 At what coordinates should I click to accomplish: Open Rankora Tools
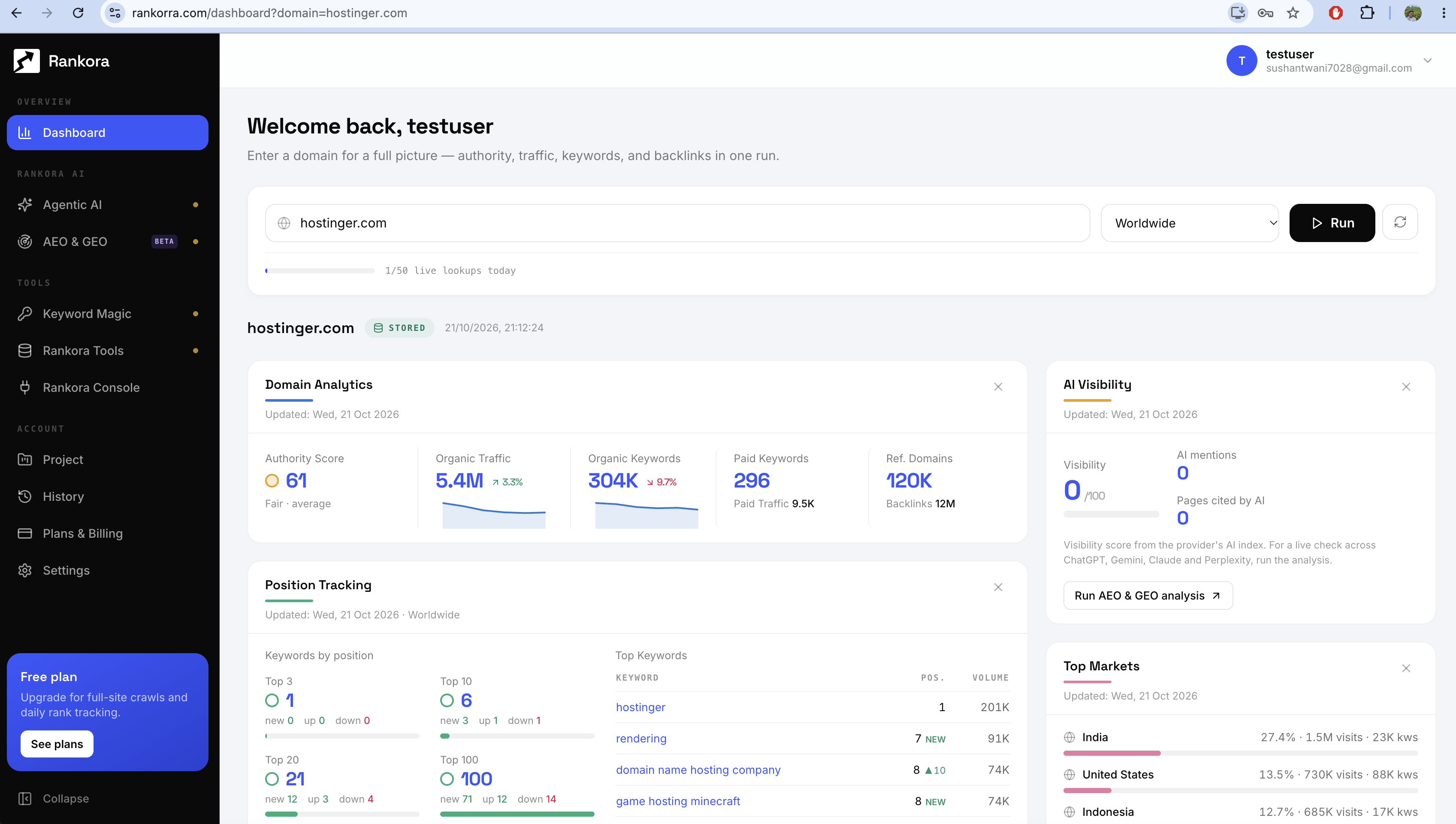pyautogui.click(x=108, y=350)
